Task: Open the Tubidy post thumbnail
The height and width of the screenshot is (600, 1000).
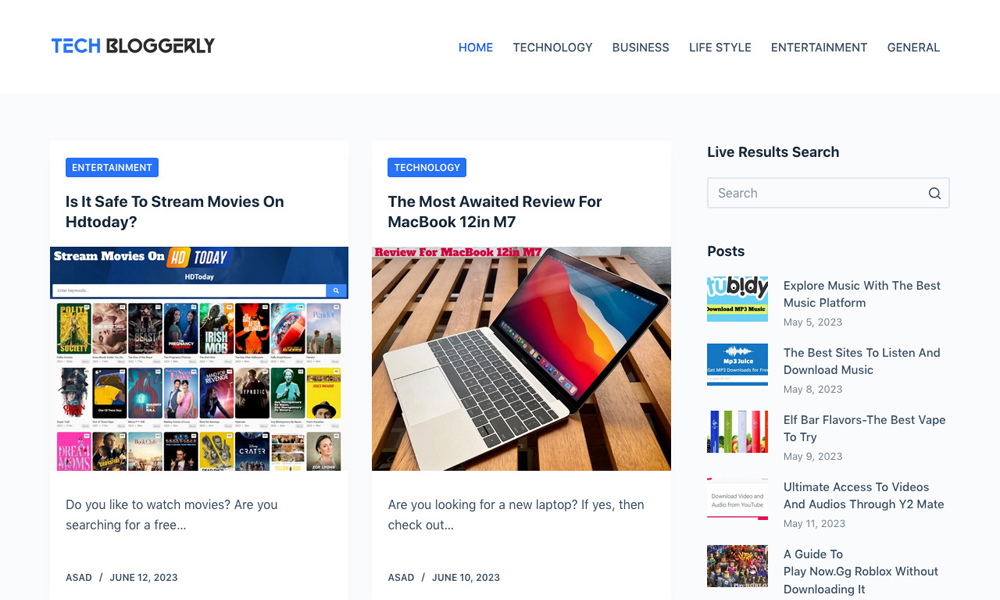Action: (x=737, y=299)
